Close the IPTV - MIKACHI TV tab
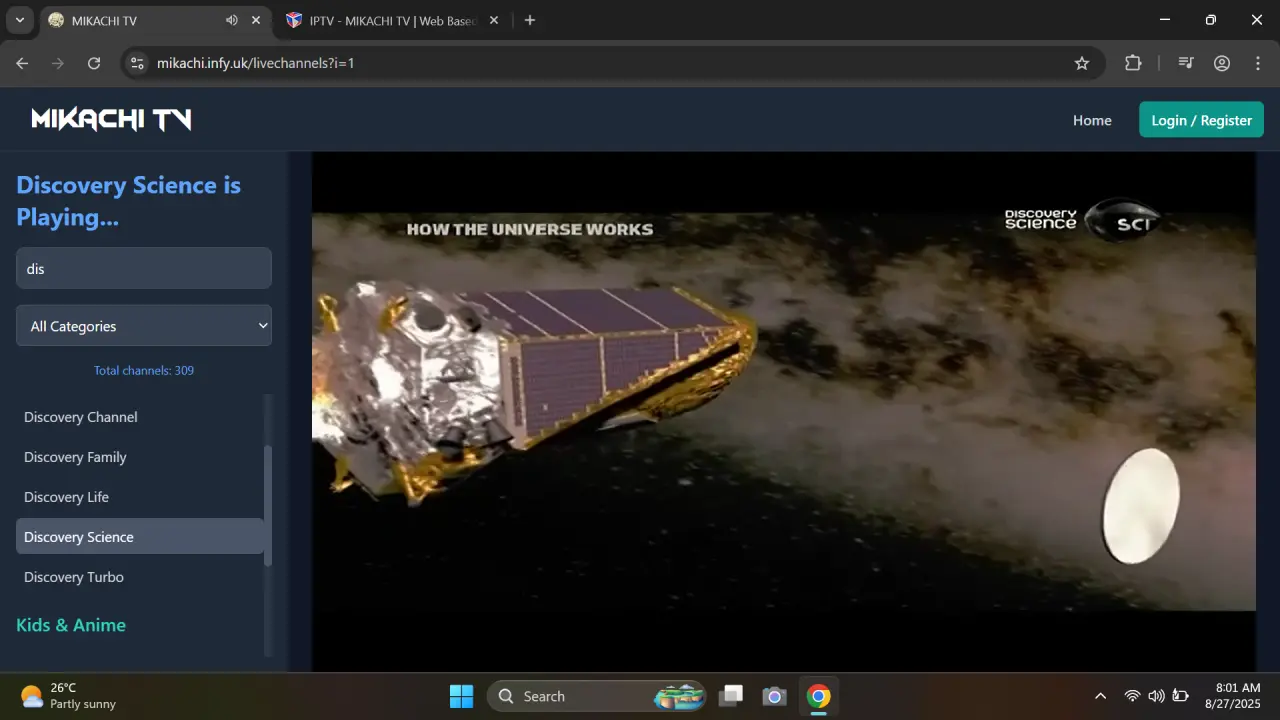 (493, 20)
